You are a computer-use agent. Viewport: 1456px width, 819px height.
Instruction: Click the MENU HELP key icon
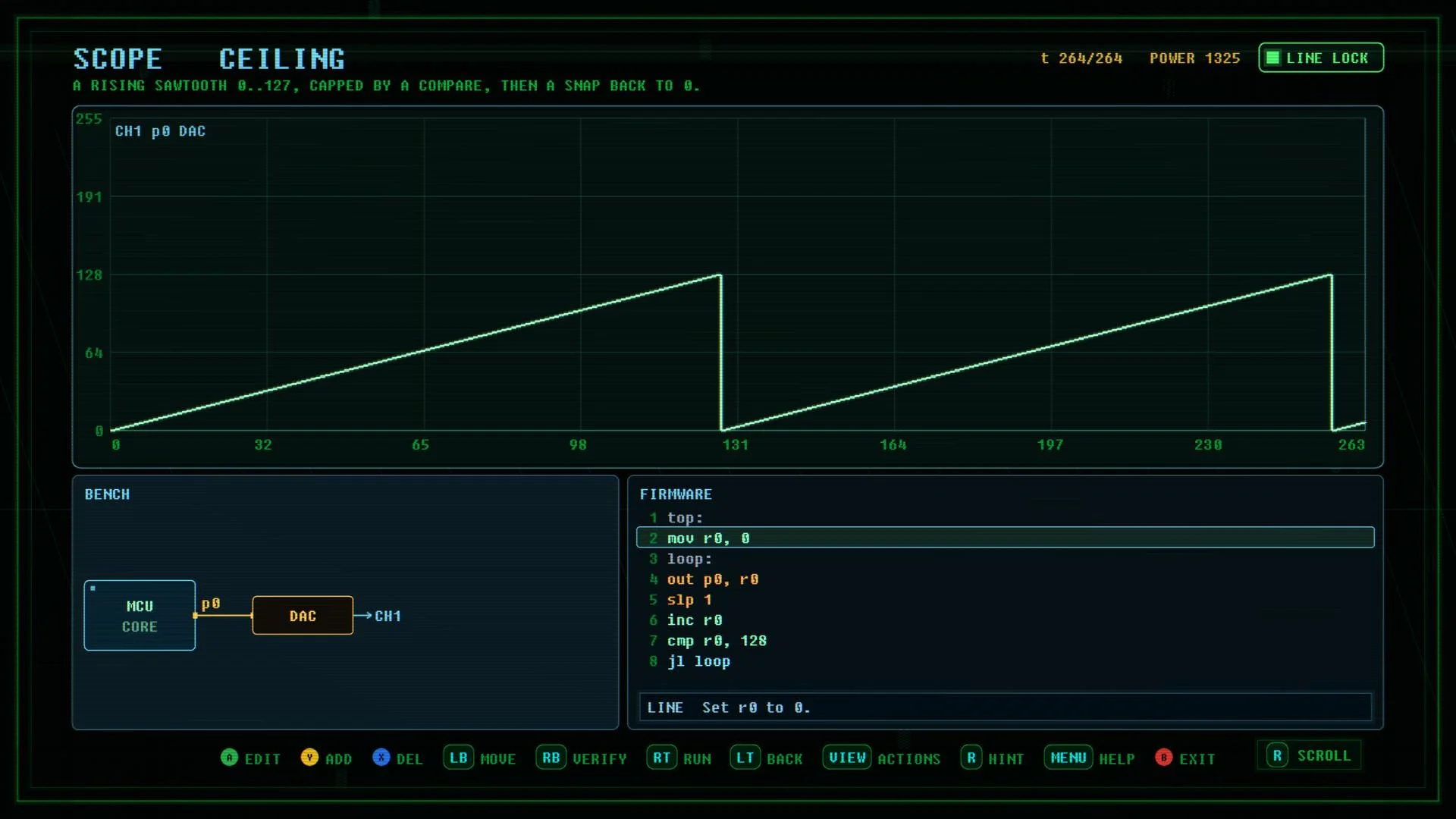pyautogui.click(x=1068, y=758)
